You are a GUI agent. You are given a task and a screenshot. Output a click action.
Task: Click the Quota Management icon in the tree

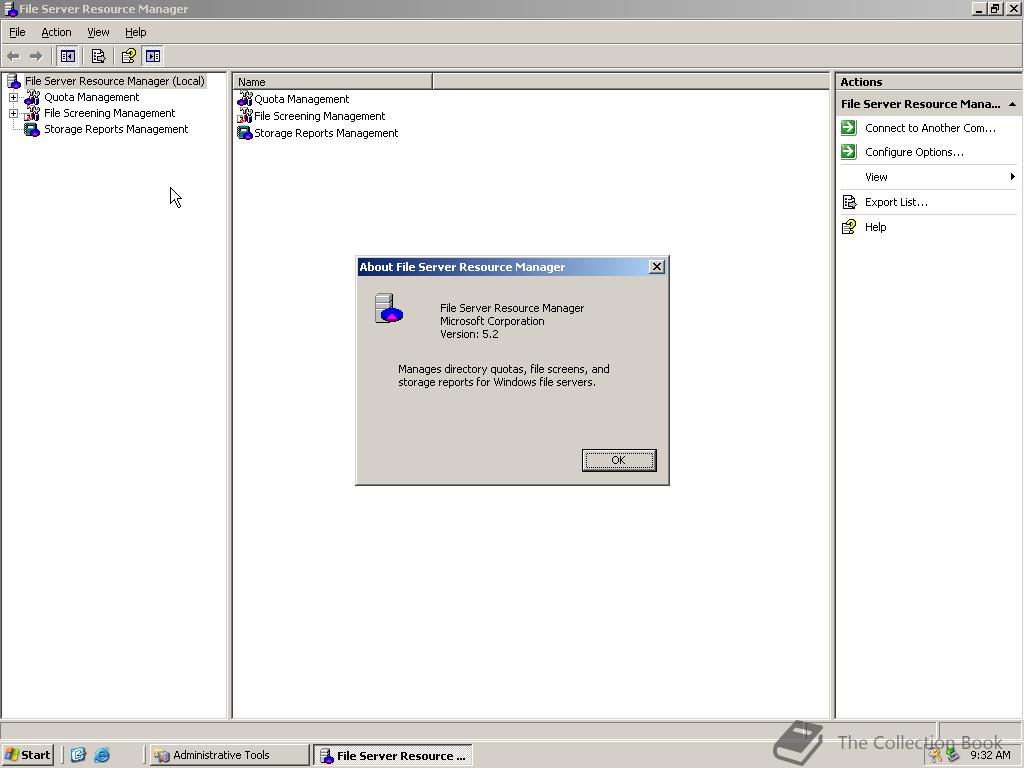pyautogui.click(x=32, y=97)
